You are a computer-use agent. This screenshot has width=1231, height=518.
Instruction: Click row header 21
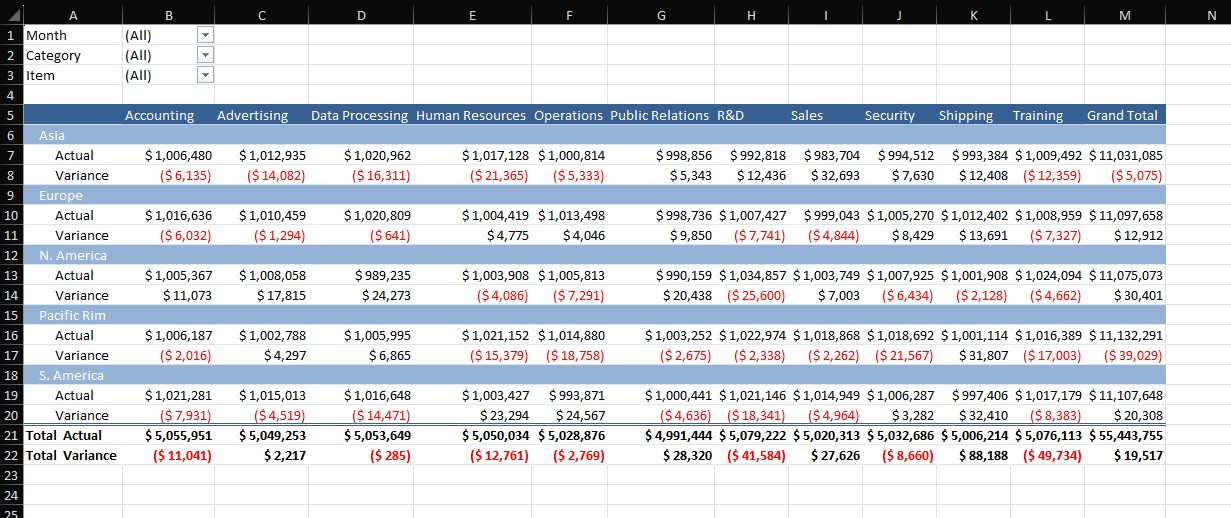11,435
